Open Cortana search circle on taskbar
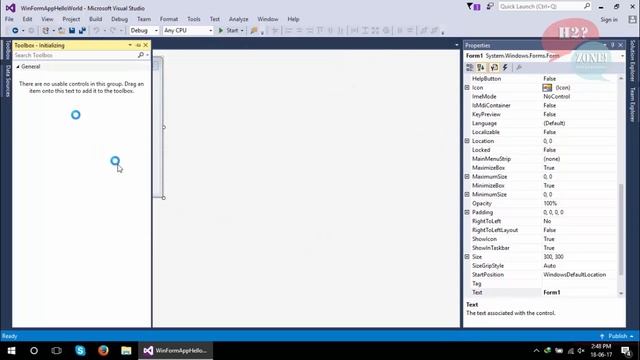Image resolution: width=640 pixels, height=360 pixels. (34, 350)
